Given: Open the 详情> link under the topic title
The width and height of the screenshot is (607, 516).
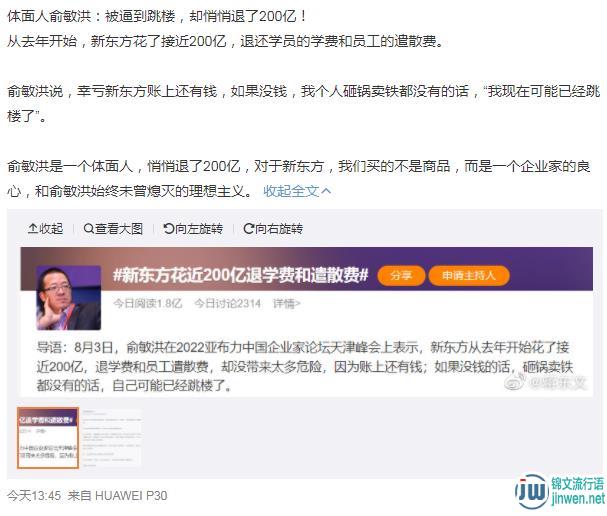Looking at the screenshot, I should (286, 303).
